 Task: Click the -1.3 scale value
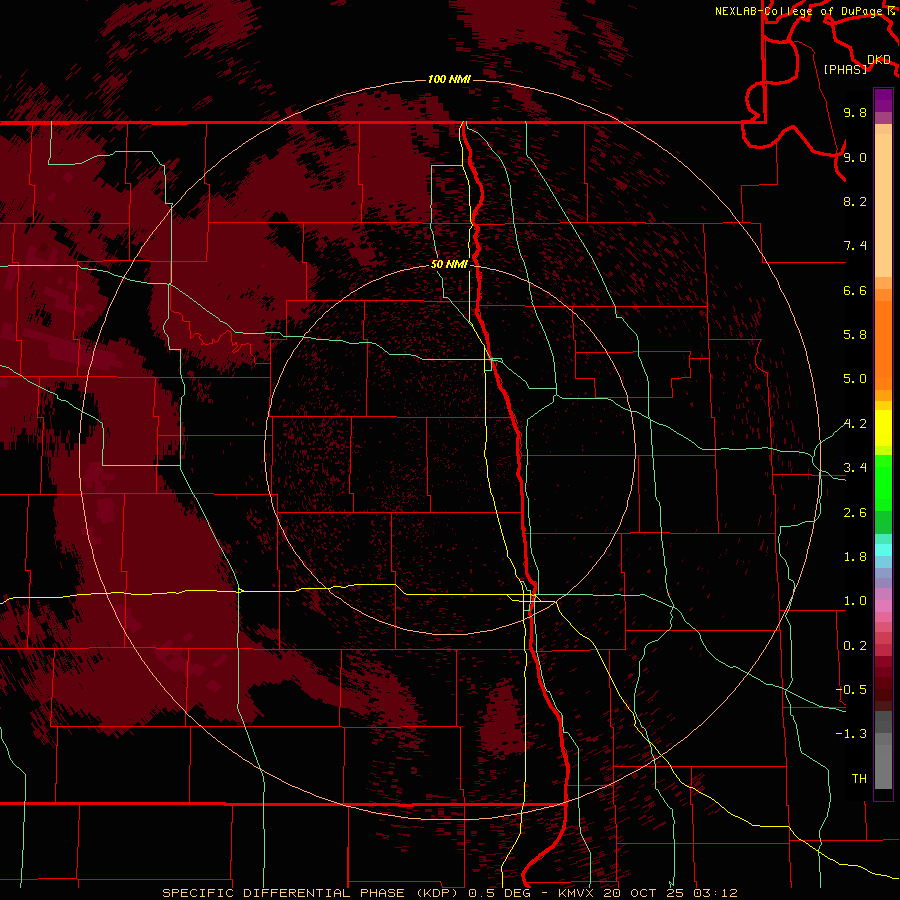coord(851,734)
